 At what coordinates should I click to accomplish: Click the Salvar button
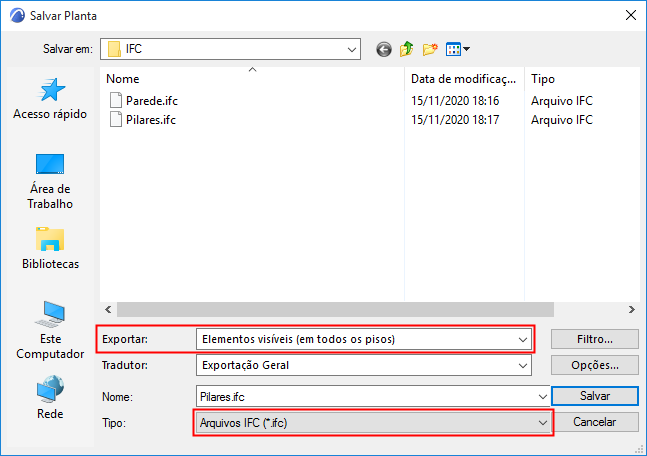(x=594, y=397)
